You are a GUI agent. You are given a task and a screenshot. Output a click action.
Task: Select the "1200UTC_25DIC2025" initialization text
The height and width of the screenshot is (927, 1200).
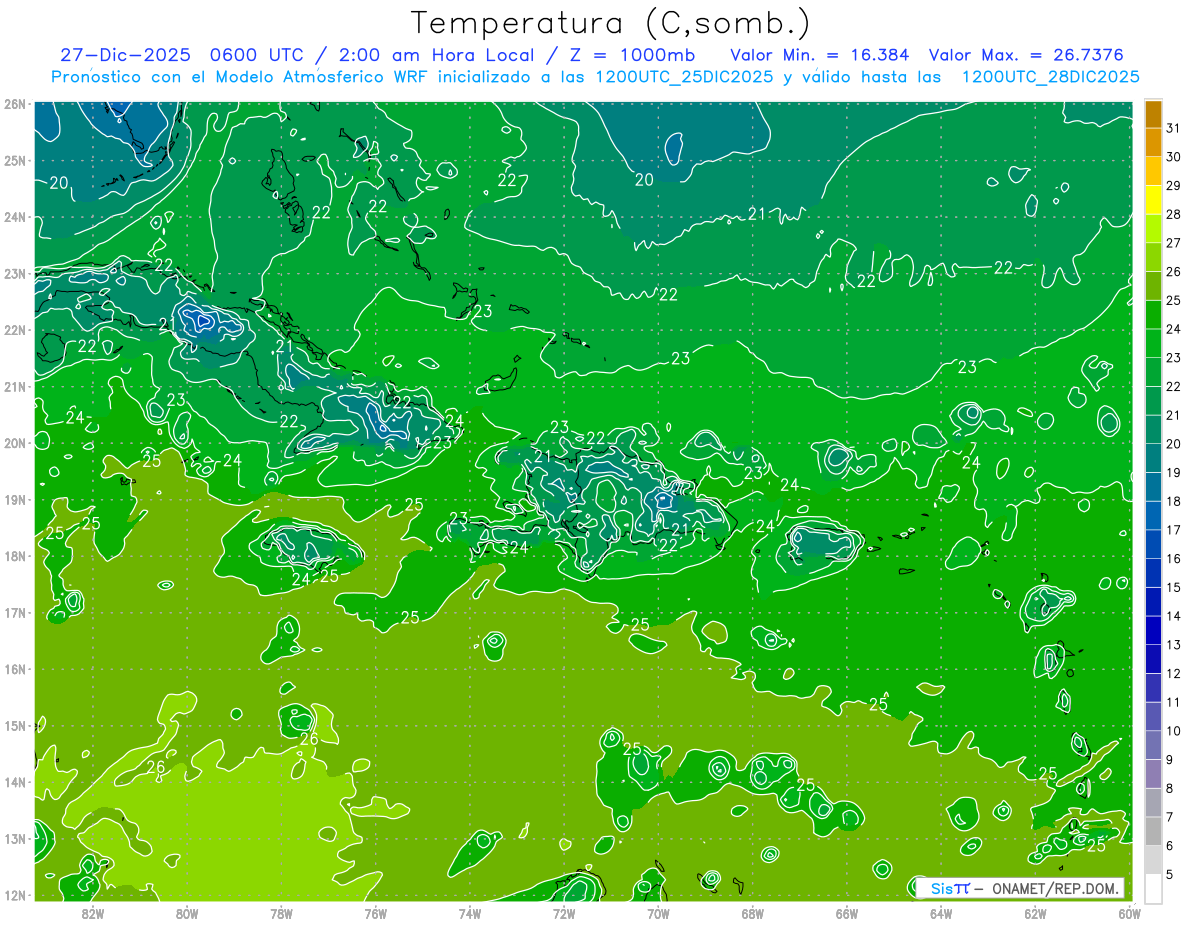(679, 77)
